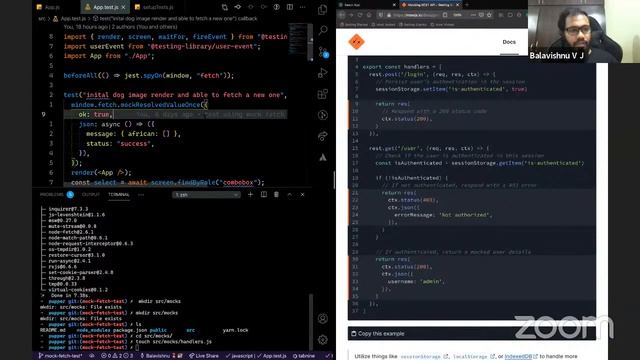
Task: Click the terminal prompt input cursor
Action: click(137, 348)
